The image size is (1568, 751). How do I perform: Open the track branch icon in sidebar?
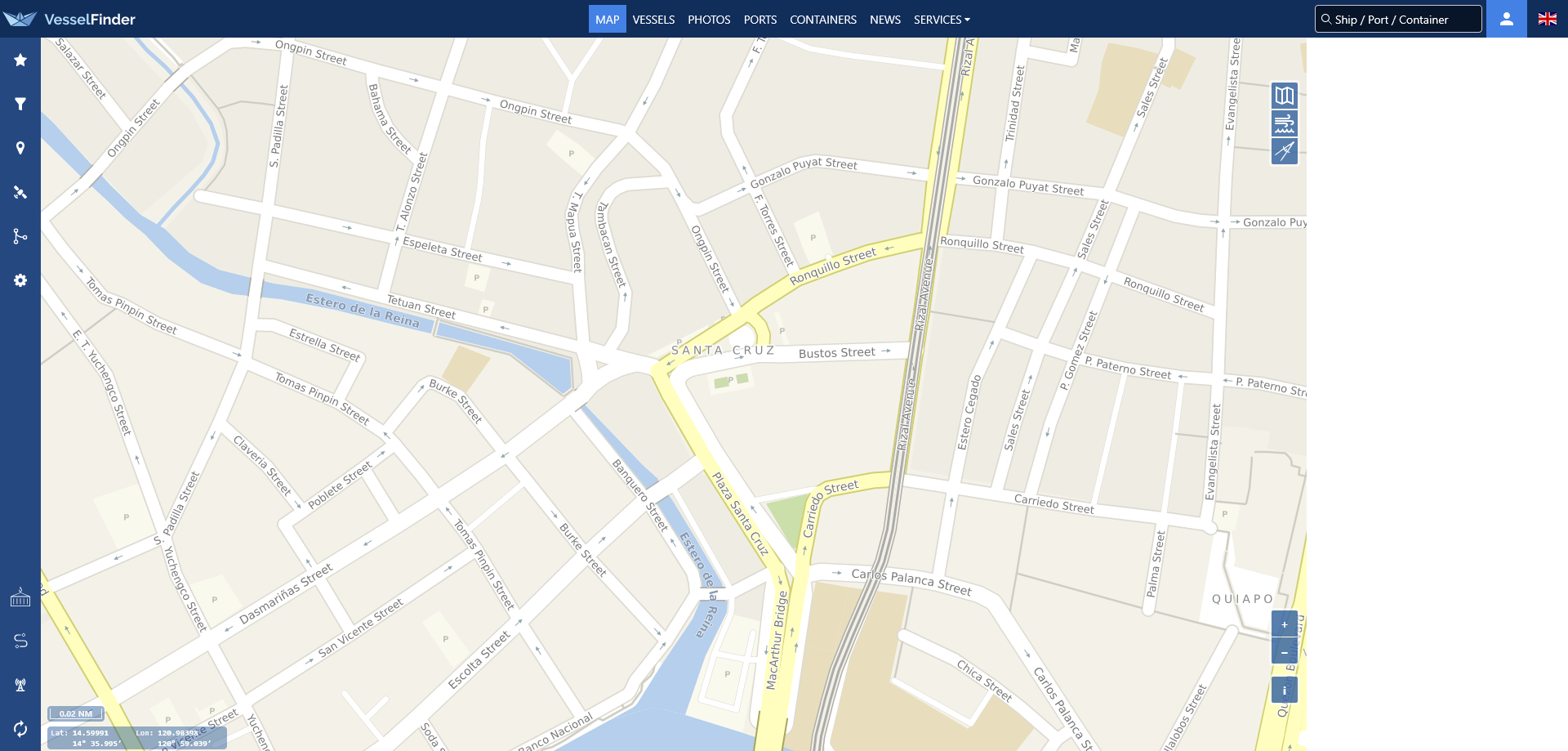(x=20, y=236)
